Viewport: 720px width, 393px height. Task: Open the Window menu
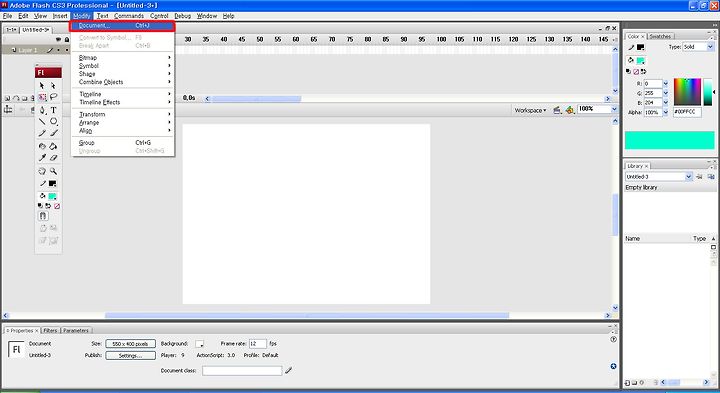tap(207, 16)
